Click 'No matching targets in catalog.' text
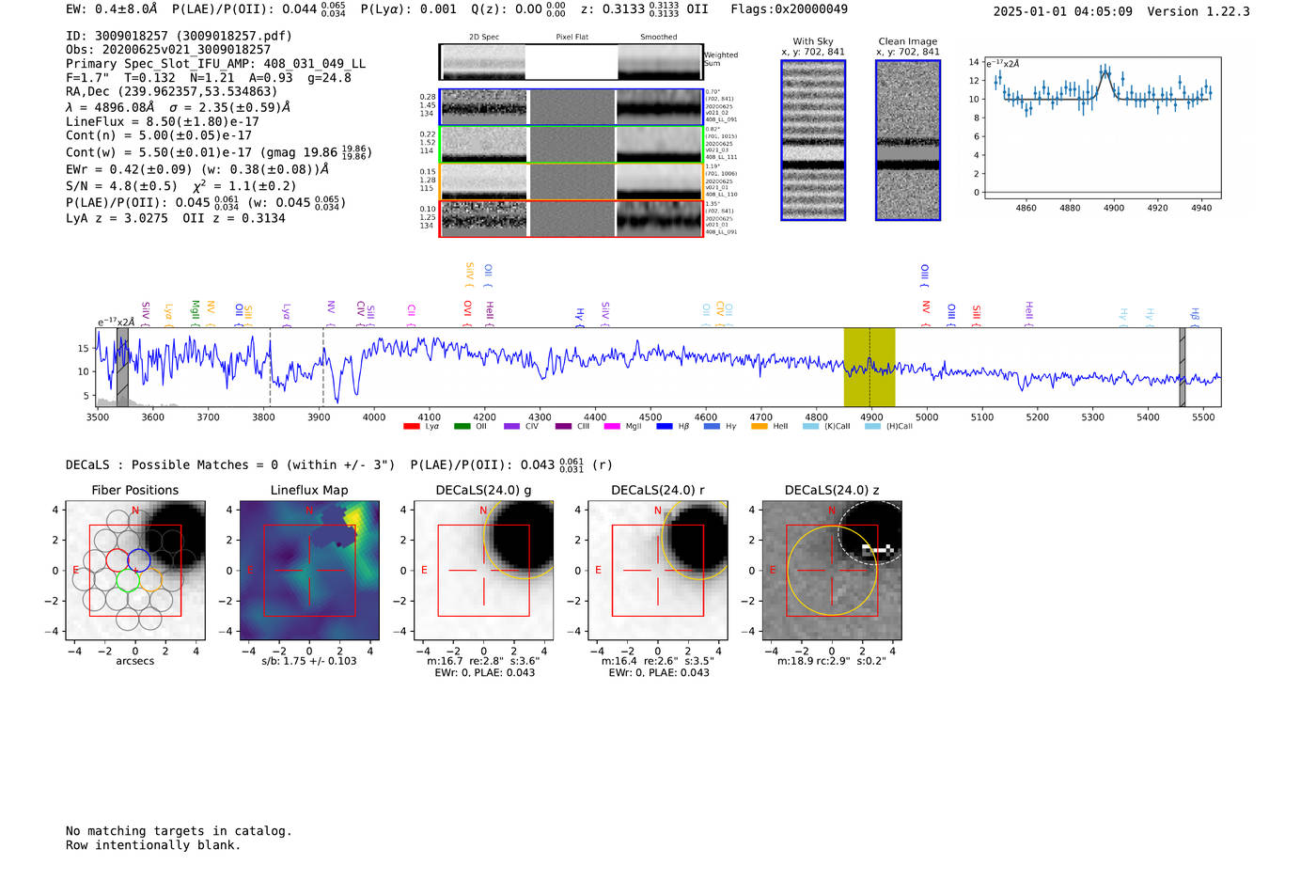Image resolution: width=1316 pixels, height=896 pixels. click(179, 831)
